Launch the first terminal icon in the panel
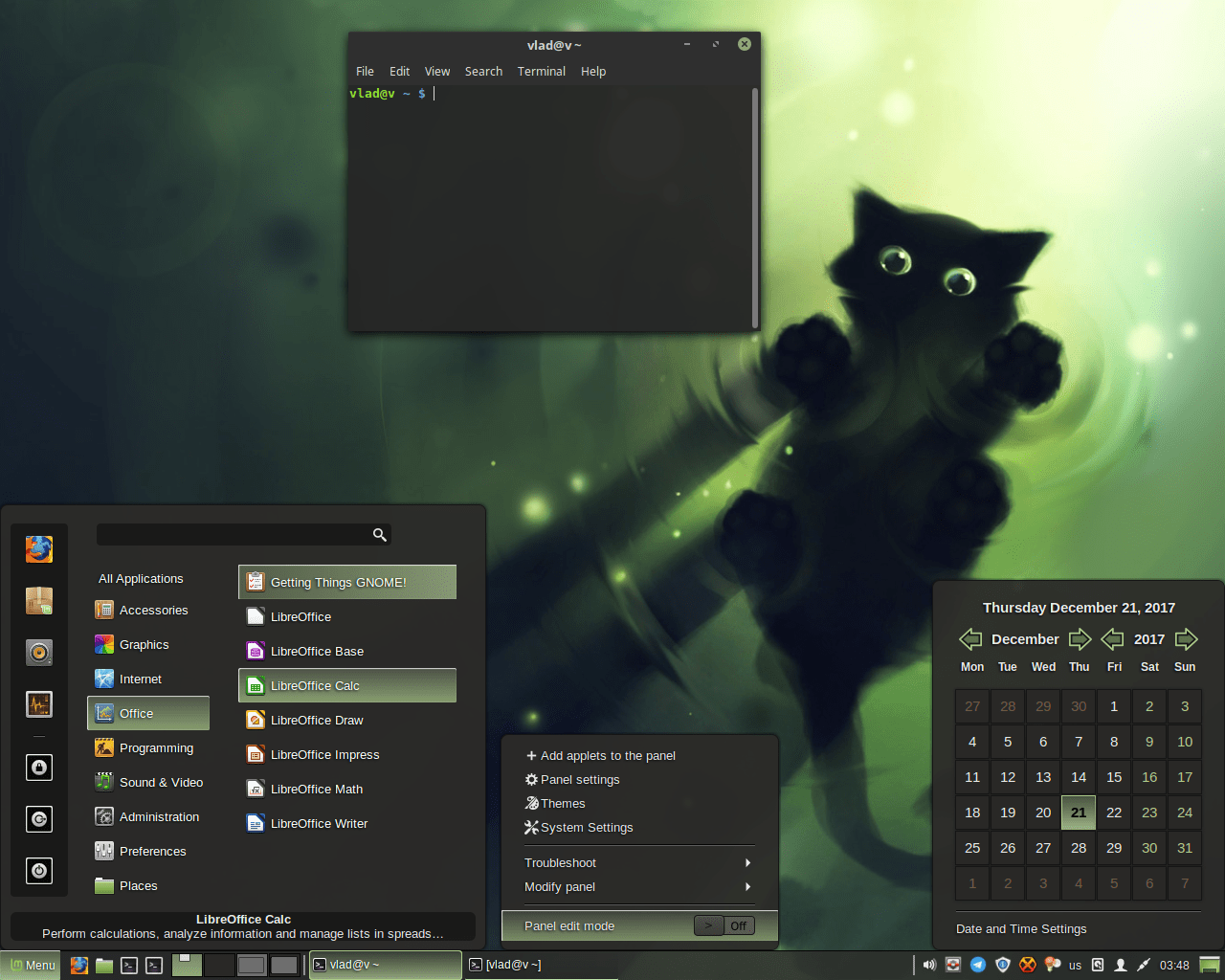This screenshot has height=980, width=1225. pyautogui.click(x=129, y=965)
